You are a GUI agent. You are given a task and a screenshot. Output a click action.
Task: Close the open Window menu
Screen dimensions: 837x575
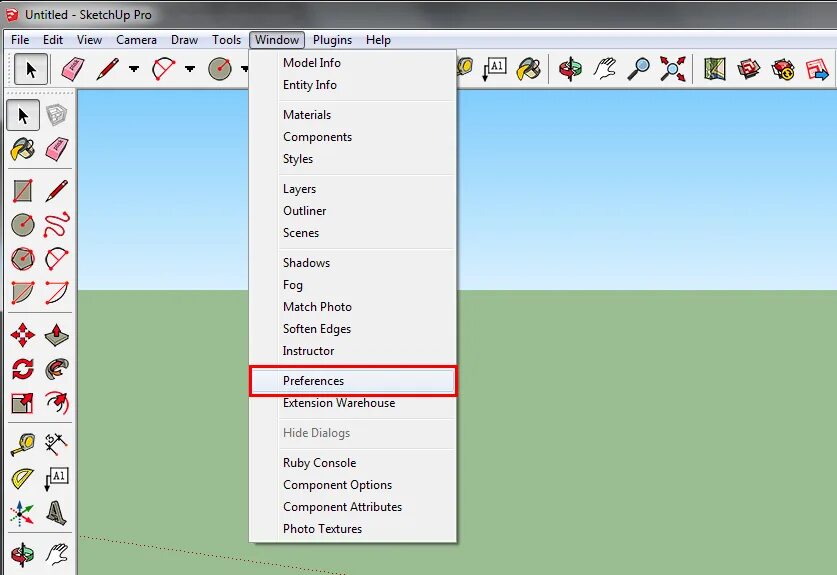click(x=277, y=40)
